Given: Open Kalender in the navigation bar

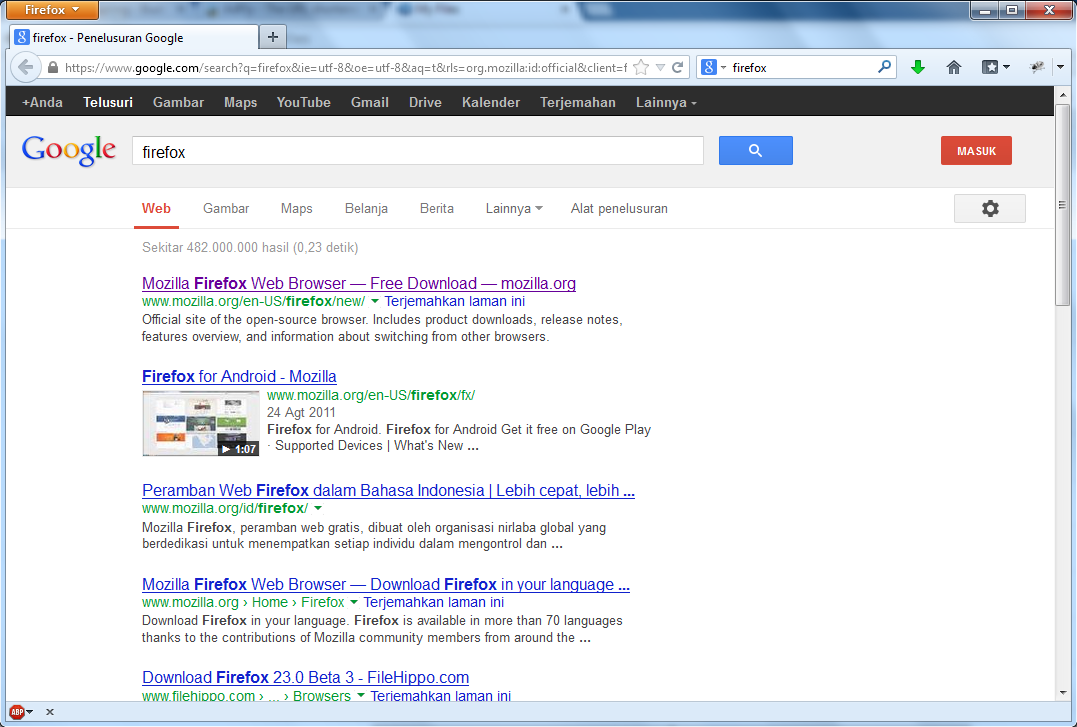Looking at the screenshot, I should pos(490,102).
